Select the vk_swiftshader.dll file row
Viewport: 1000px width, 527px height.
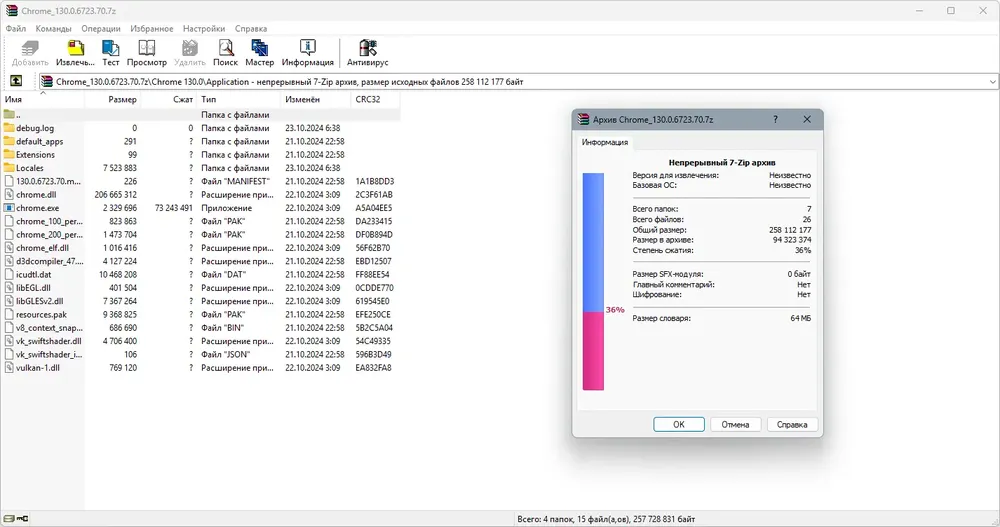[201, 341]
